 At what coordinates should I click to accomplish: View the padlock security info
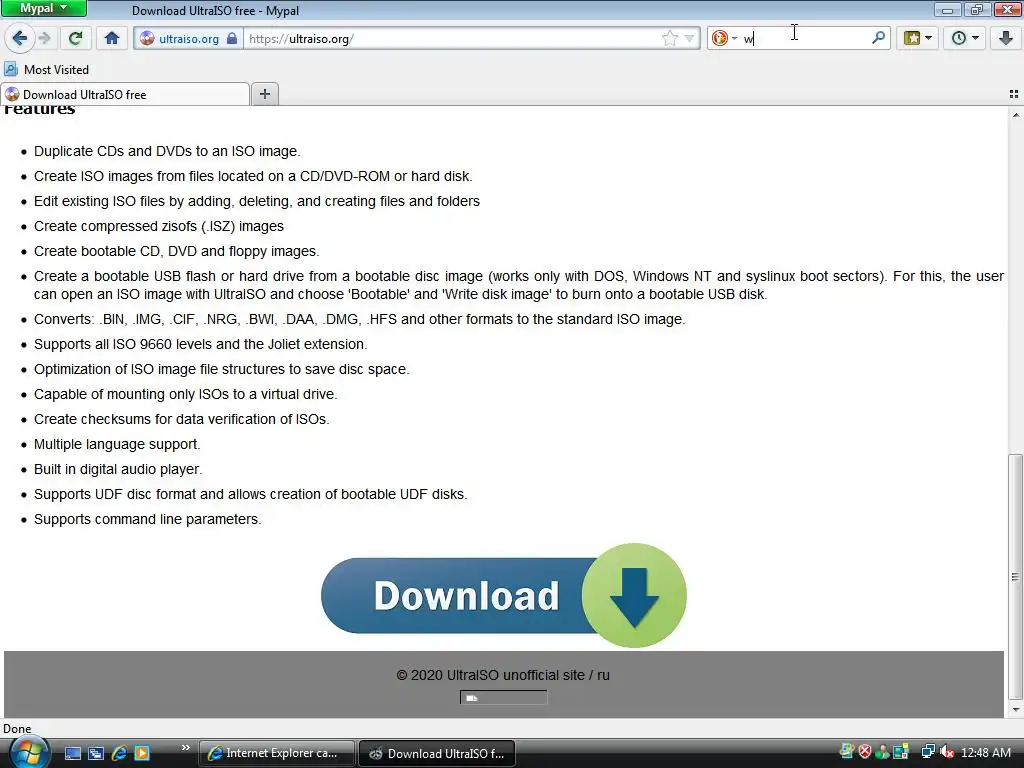(232, 39)
